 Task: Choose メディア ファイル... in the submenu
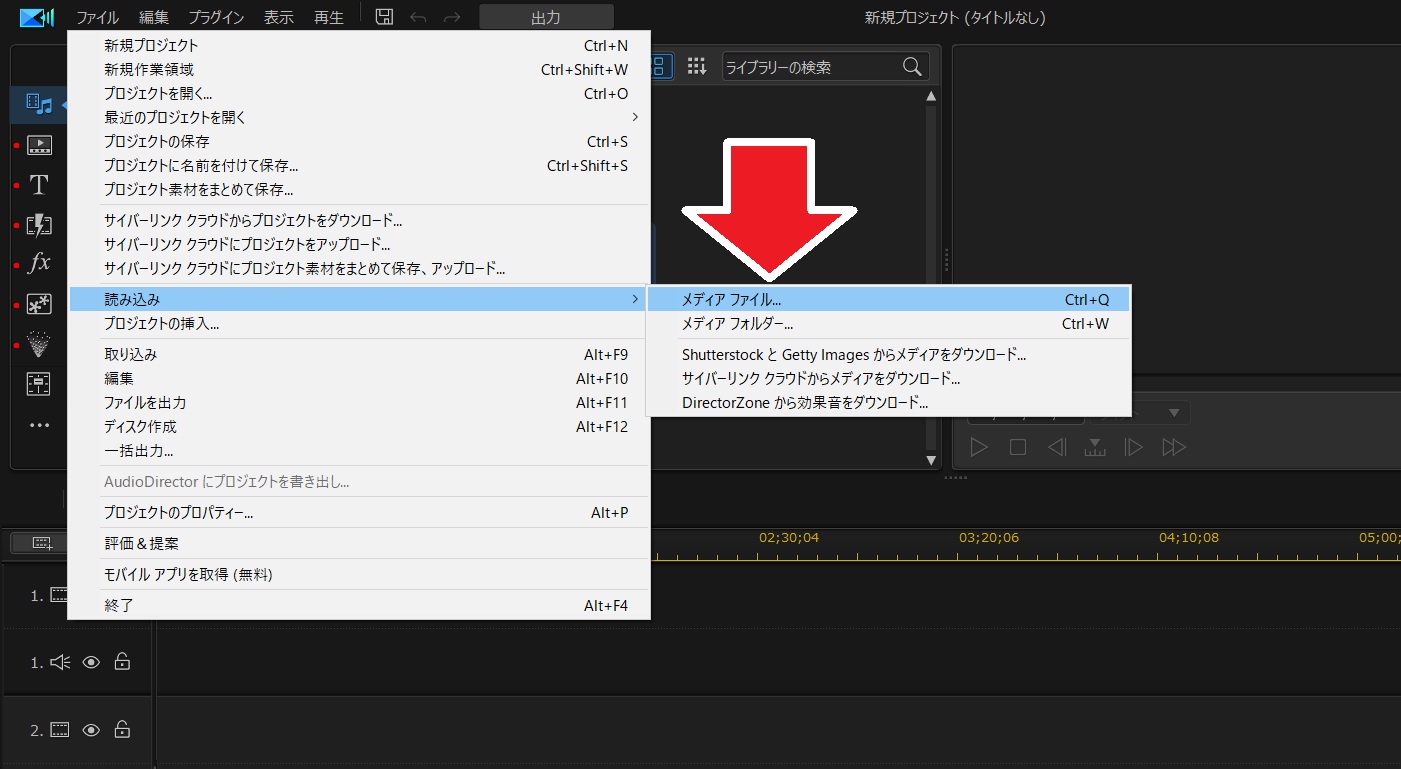(x=889, y=299)
